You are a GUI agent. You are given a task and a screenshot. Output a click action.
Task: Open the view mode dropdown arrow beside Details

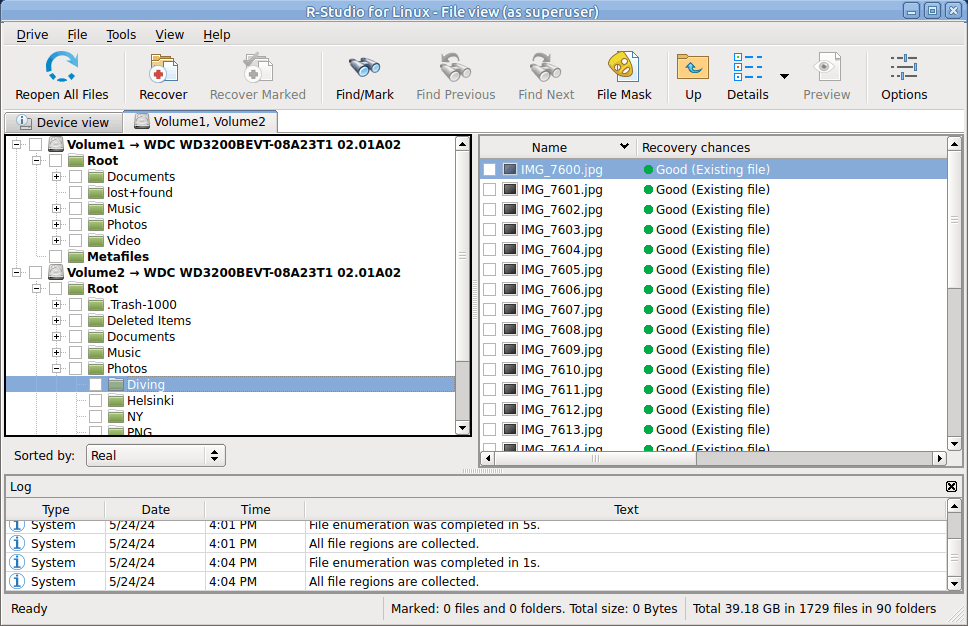click(784, 76)
